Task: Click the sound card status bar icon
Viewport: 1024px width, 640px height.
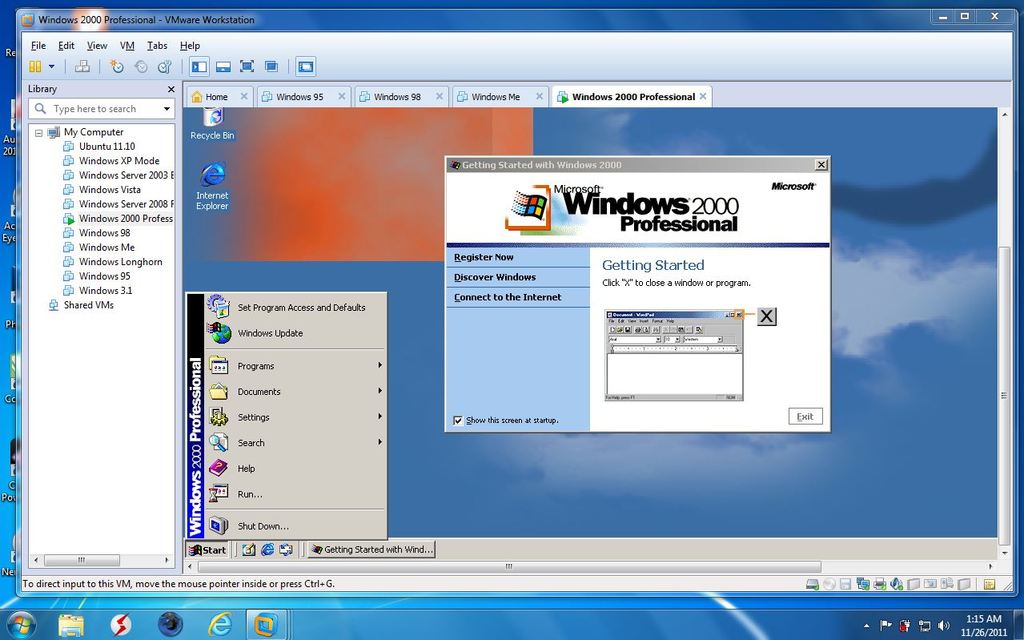Action: [897, 584]
